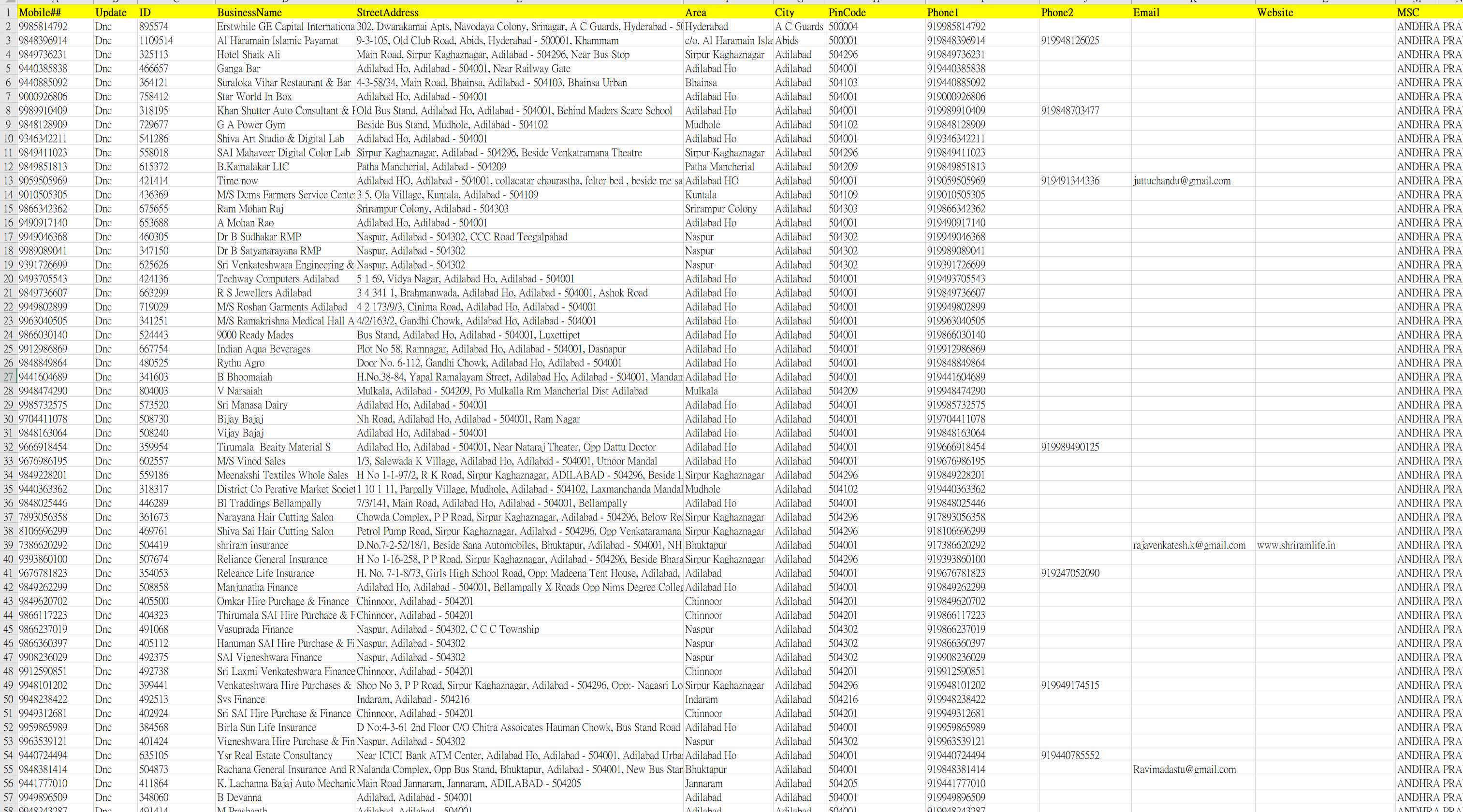Select Phone1 cell 919985814792
The width and height of the screenshot is (1463, 812).
(982, 27)
